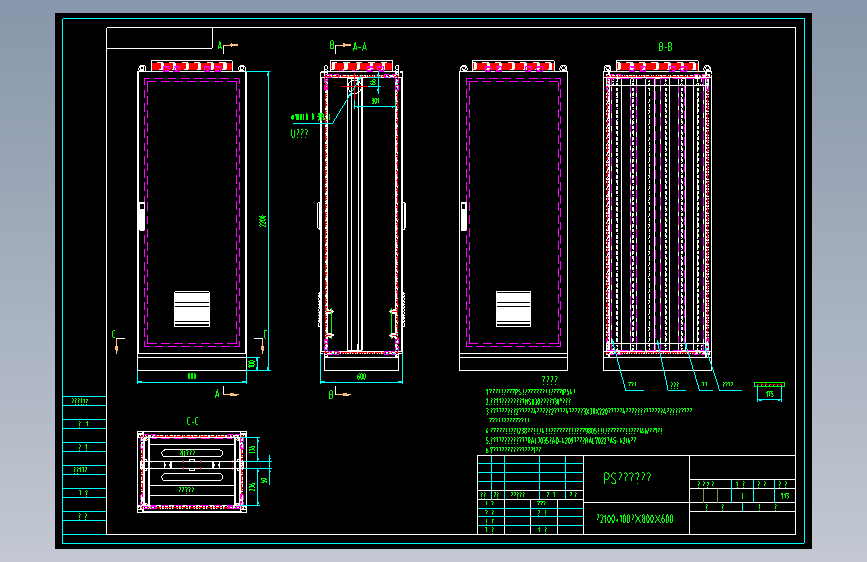867x562 pixels.
Task: Click the C-C plan view drawing
Action: [x=192, y=472]
